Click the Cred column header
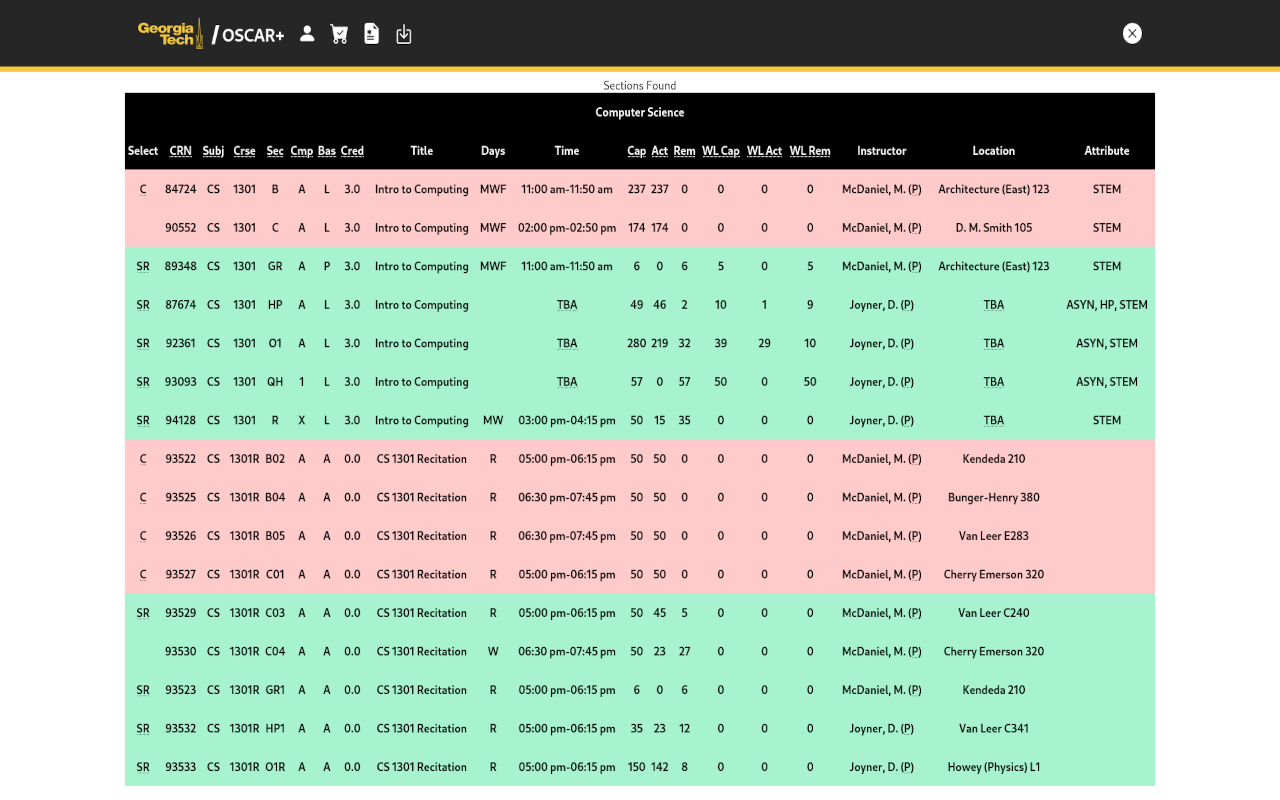Screen dimensions: 1280x800 (x=352, y=151)
